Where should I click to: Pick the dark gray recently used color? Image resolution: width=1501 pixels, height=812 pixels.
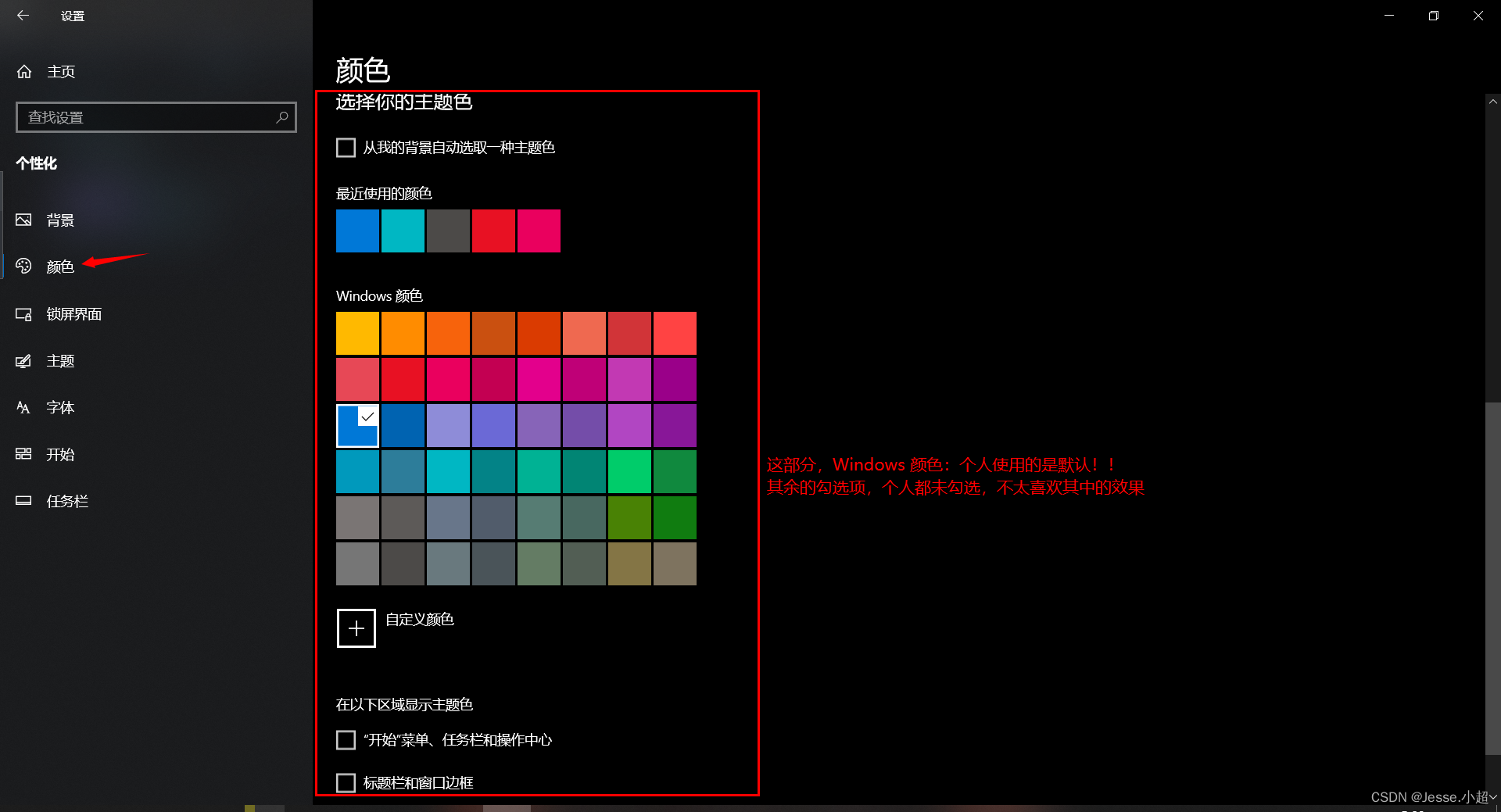tap(448, 231)
